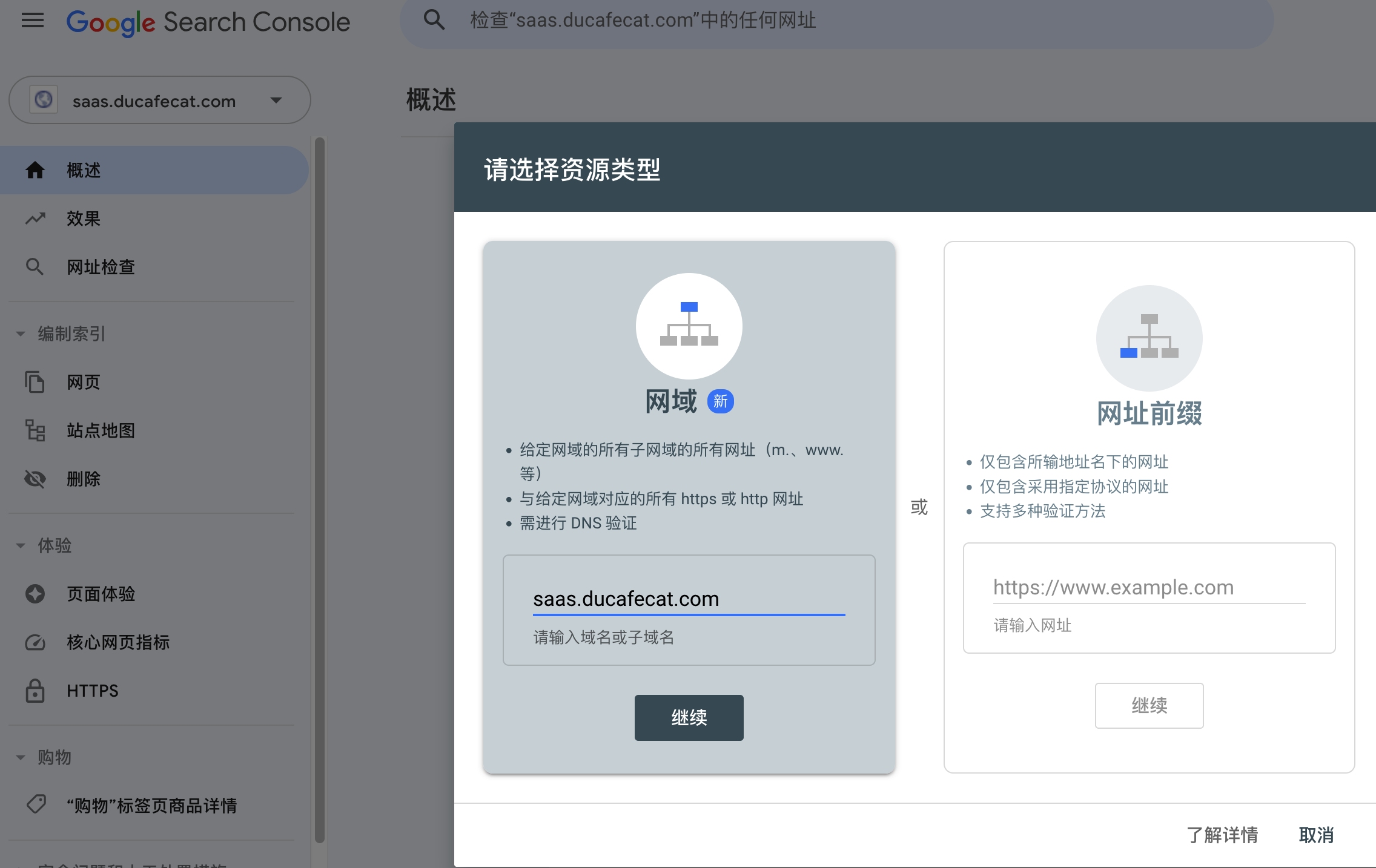
Task: Expand the 购物 (Shopping) section in sidebar
Action: [x=22, y=756]
